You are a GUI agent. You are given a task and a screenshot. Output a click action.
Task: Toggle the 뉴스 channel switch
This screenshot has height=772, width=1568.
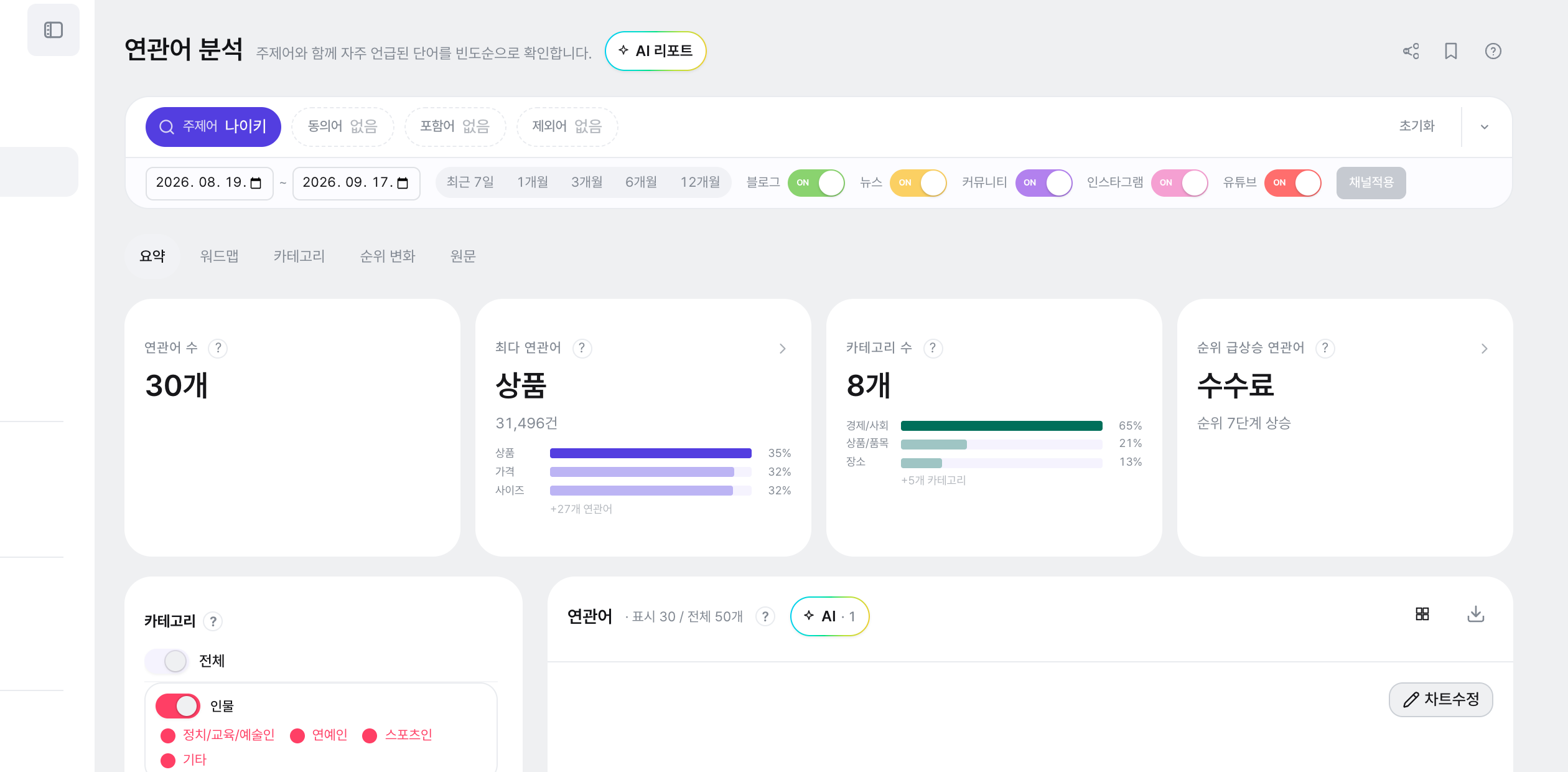[x=918, y=183]
